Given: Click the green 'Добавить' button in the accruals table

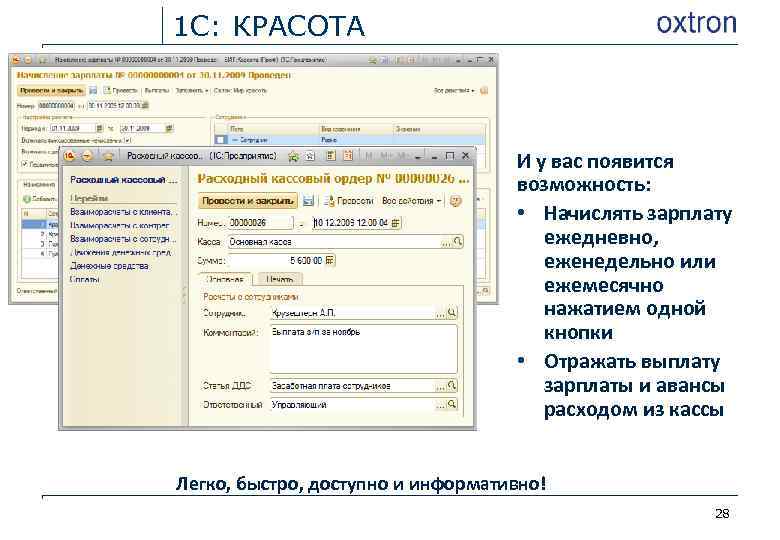Looking at the screenshot, I should pyautogui.click(x=40, y=199).
